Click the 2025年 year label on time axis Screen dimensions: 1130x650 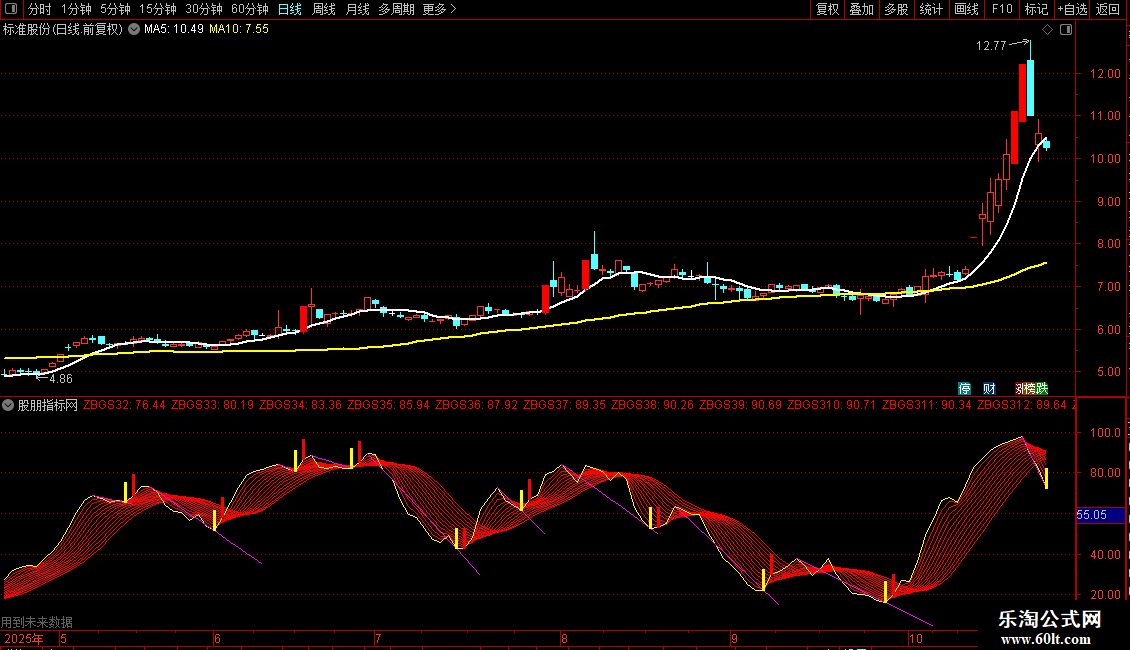tap(24, 638)
